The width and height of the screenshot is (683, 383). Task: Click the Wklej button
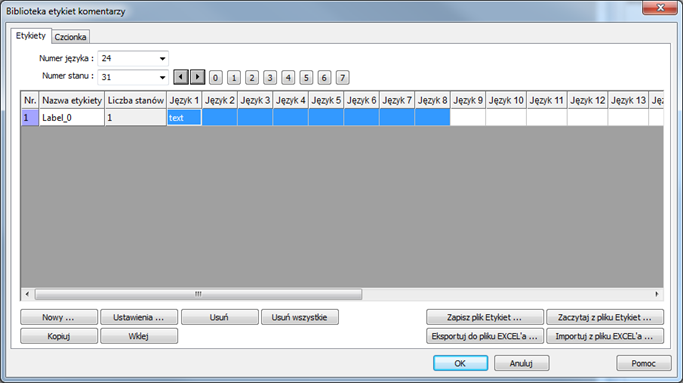click(139, 336)
